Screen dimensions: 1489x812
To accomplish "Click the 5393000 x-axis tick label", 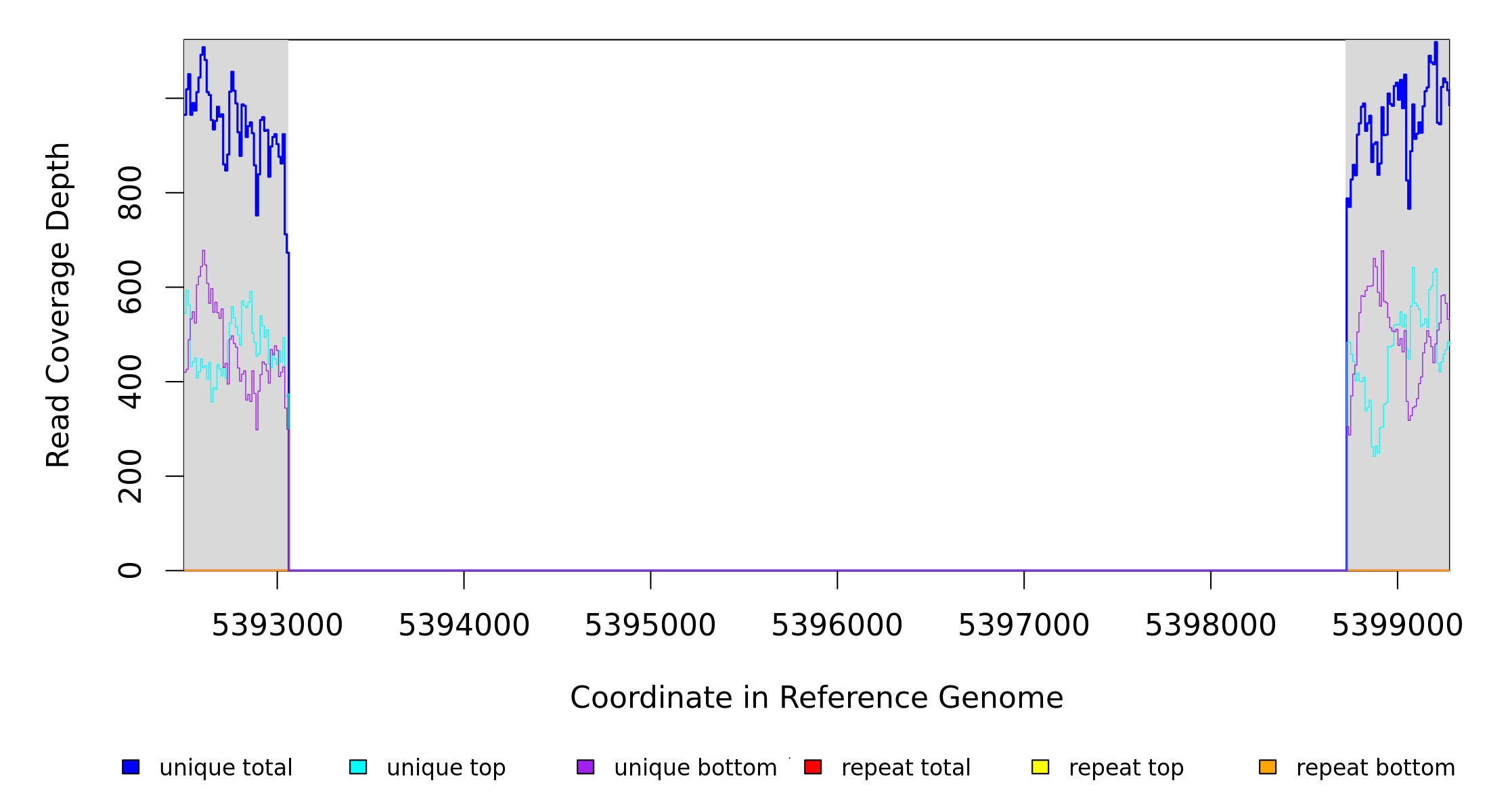I will 277,625.
